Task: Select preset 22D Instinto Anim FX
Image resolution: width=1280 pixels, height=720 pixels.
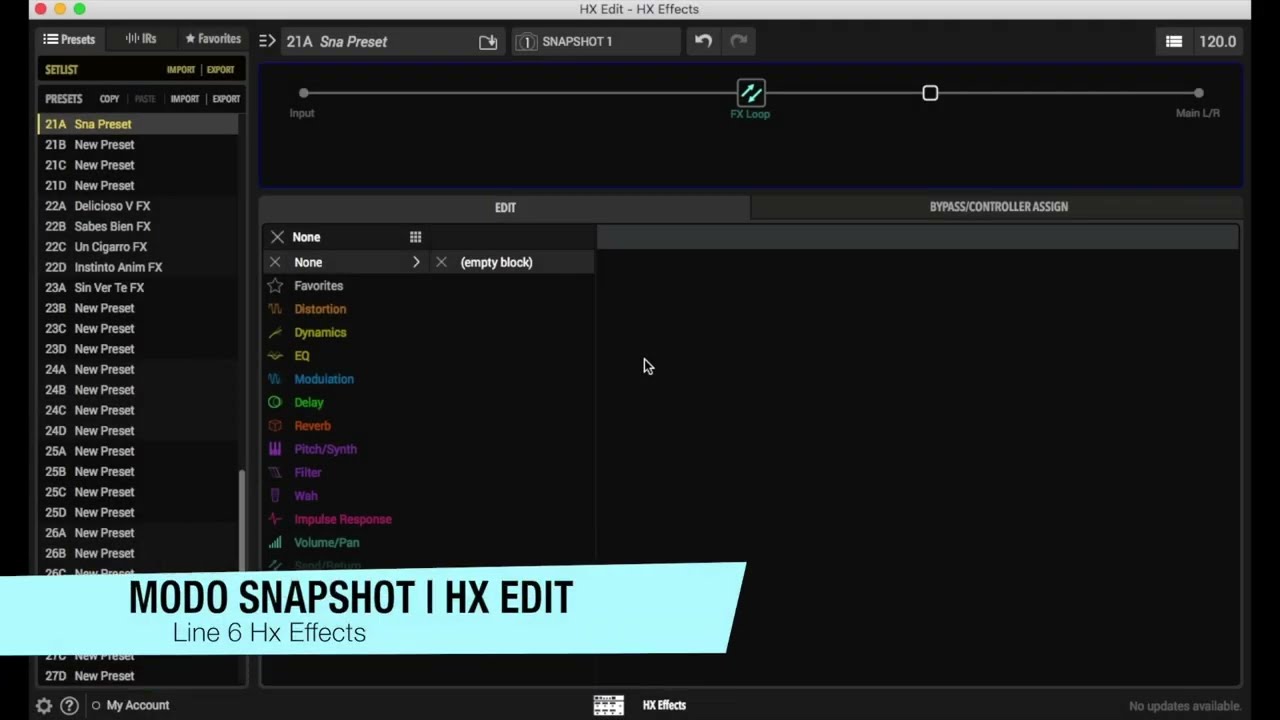Action: 138,267
